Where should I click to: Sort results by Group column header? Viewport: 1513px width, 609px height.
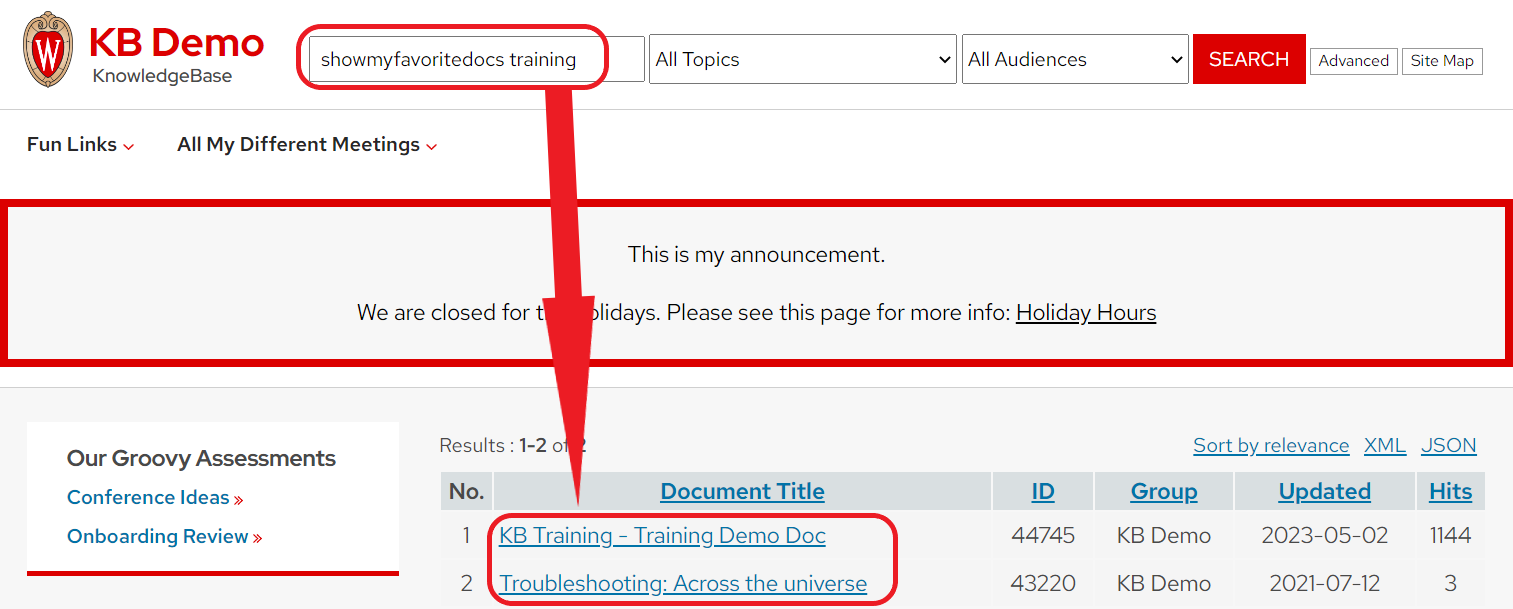(1164, 491)
